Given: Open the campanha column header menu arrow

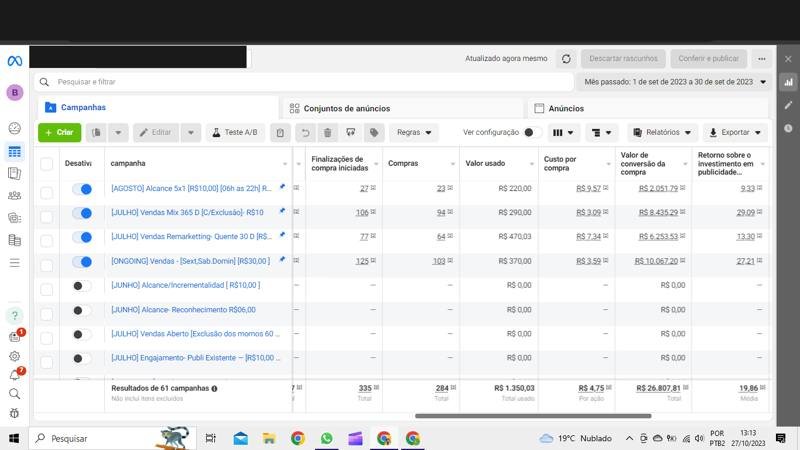Looking at the screenshot, I should 285,164.
